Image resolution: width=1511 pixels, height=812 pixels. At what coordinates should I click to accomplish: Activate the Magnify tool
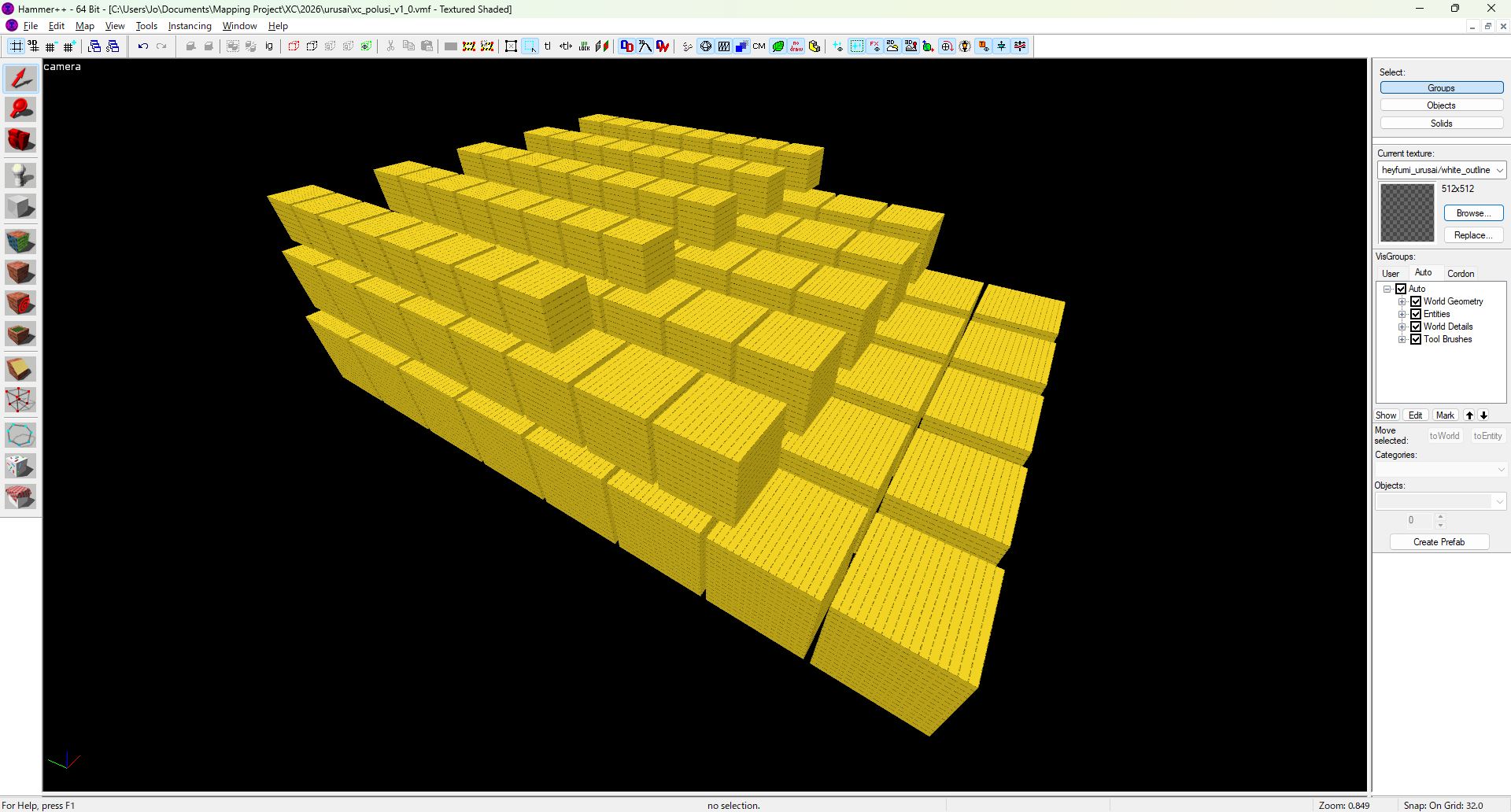point(20,109)
